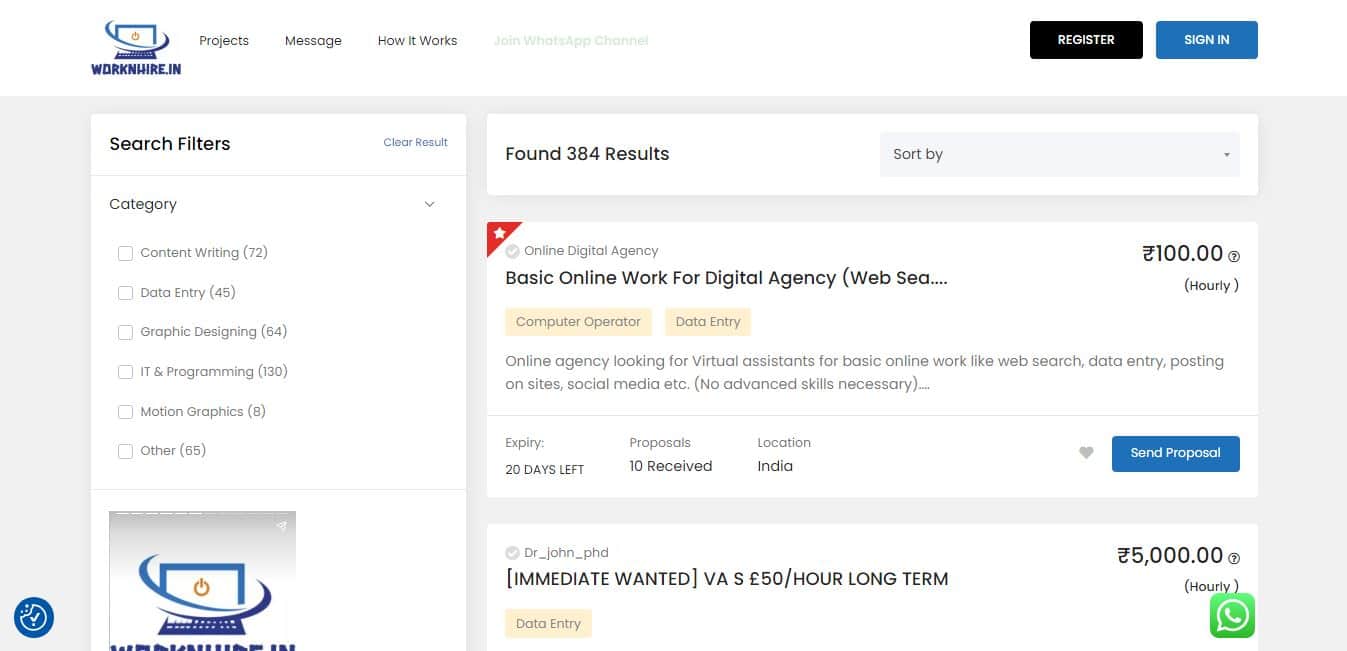
Task: Tick the IT & Programming checkbox
Action: click(x=125, y=372)
